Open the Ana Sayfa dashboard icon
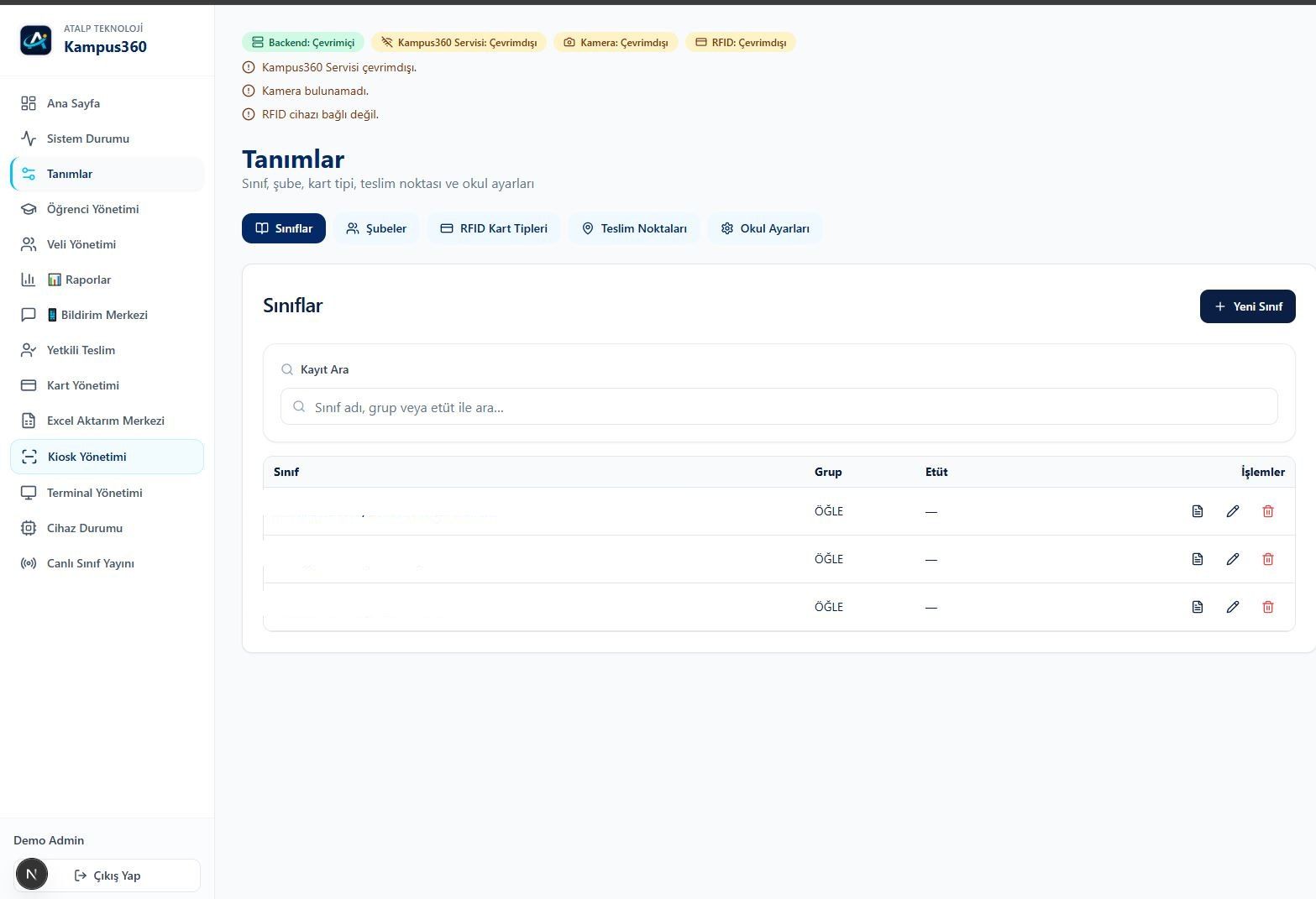This screenshot has height=899, width=1316. point(29,103)
